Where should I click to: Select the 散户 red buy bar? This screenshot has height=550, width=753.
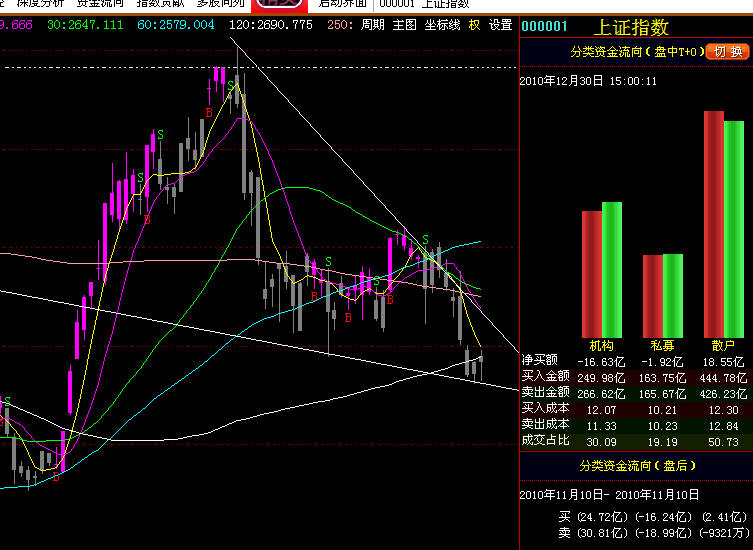[x=713, y=224]
